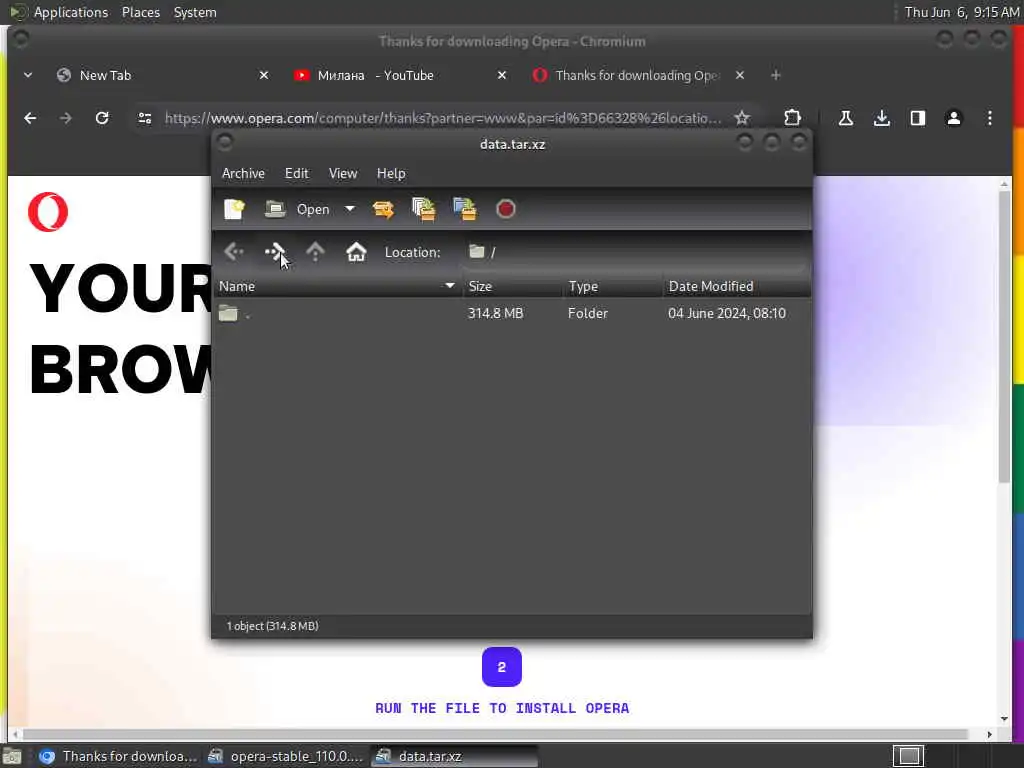
Task: Click the Home location icon
Action: [356, 251]
